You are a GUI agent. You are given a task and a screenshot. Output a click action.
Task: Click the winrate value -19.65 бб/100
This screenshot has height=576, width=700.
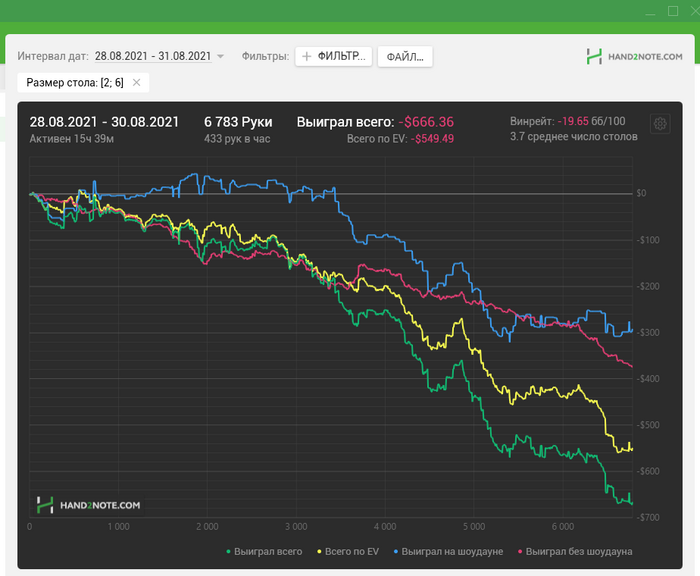tap(592, 121)
